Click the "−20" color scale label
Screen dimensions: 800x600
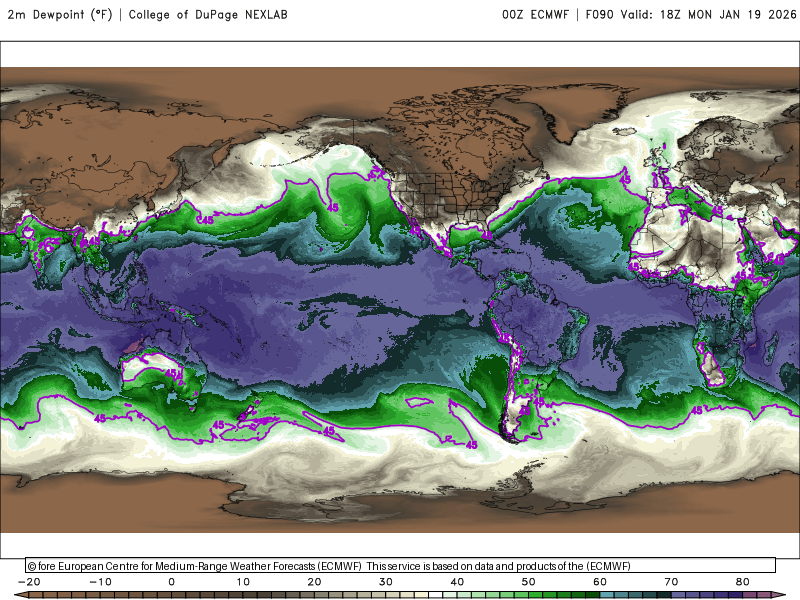click(29, 582)
